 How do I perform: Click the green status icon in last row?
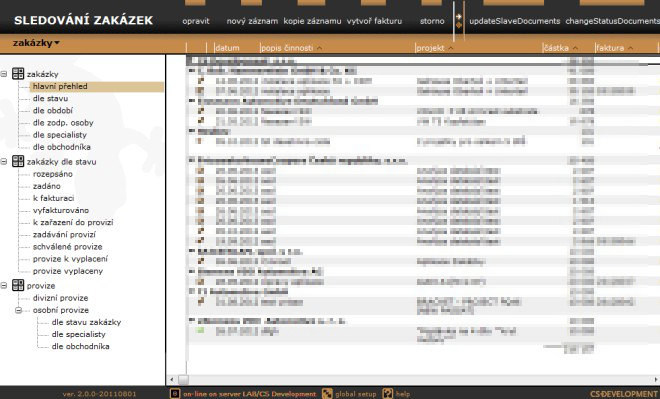point(200,330)
